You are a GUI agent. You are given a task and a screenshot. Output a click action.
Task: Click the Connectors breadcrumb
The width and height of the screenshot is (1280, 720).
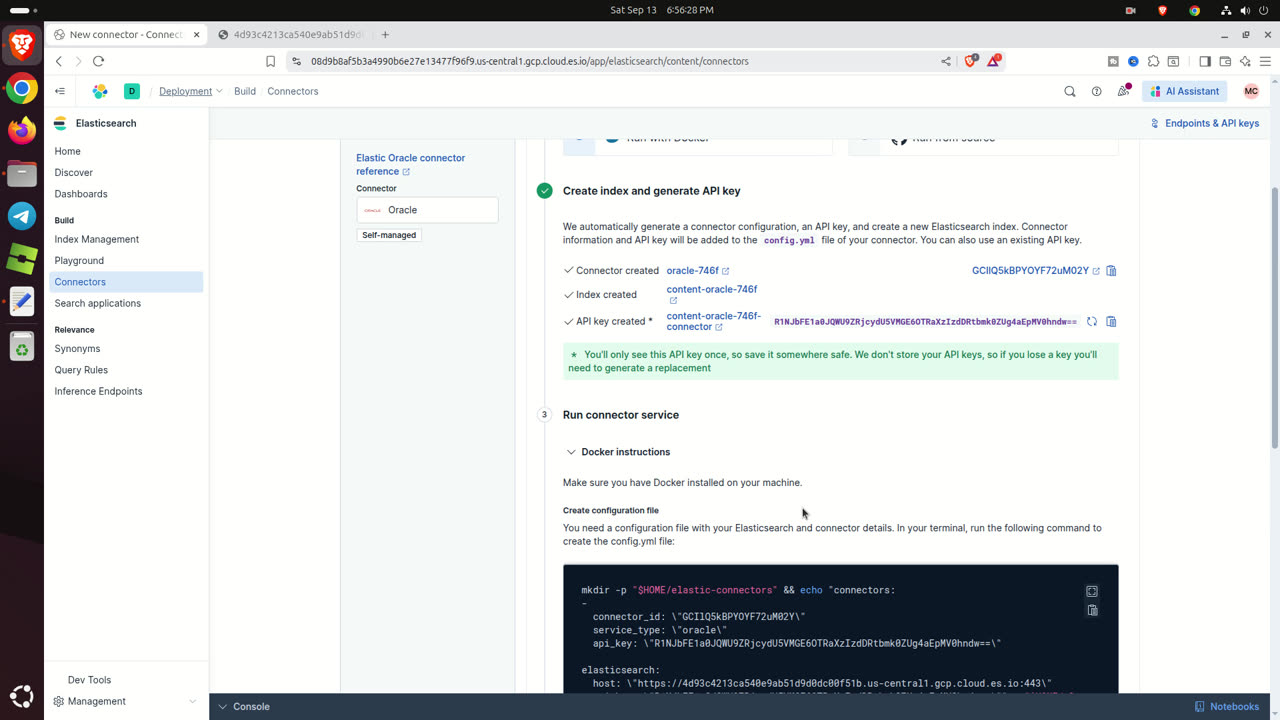click(292, 91)
